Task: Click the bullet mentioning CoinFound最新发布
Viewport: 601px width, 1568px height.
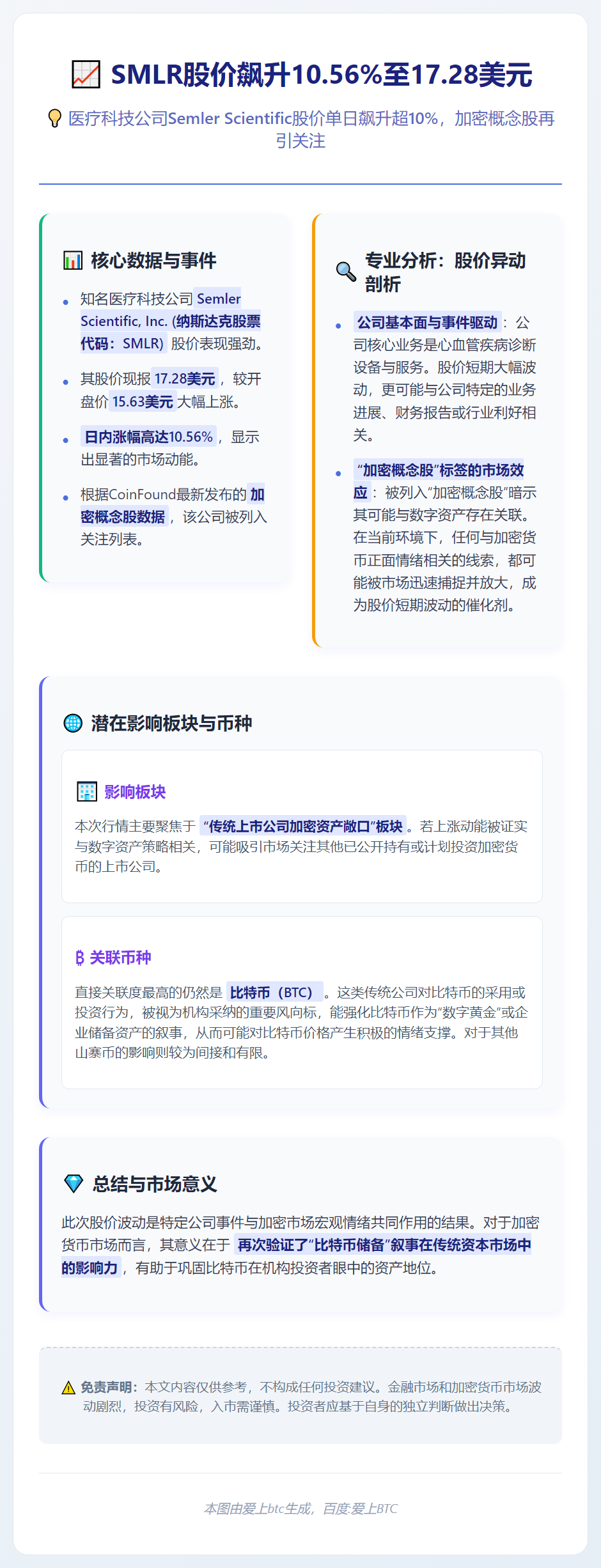Action: point(173,517)
